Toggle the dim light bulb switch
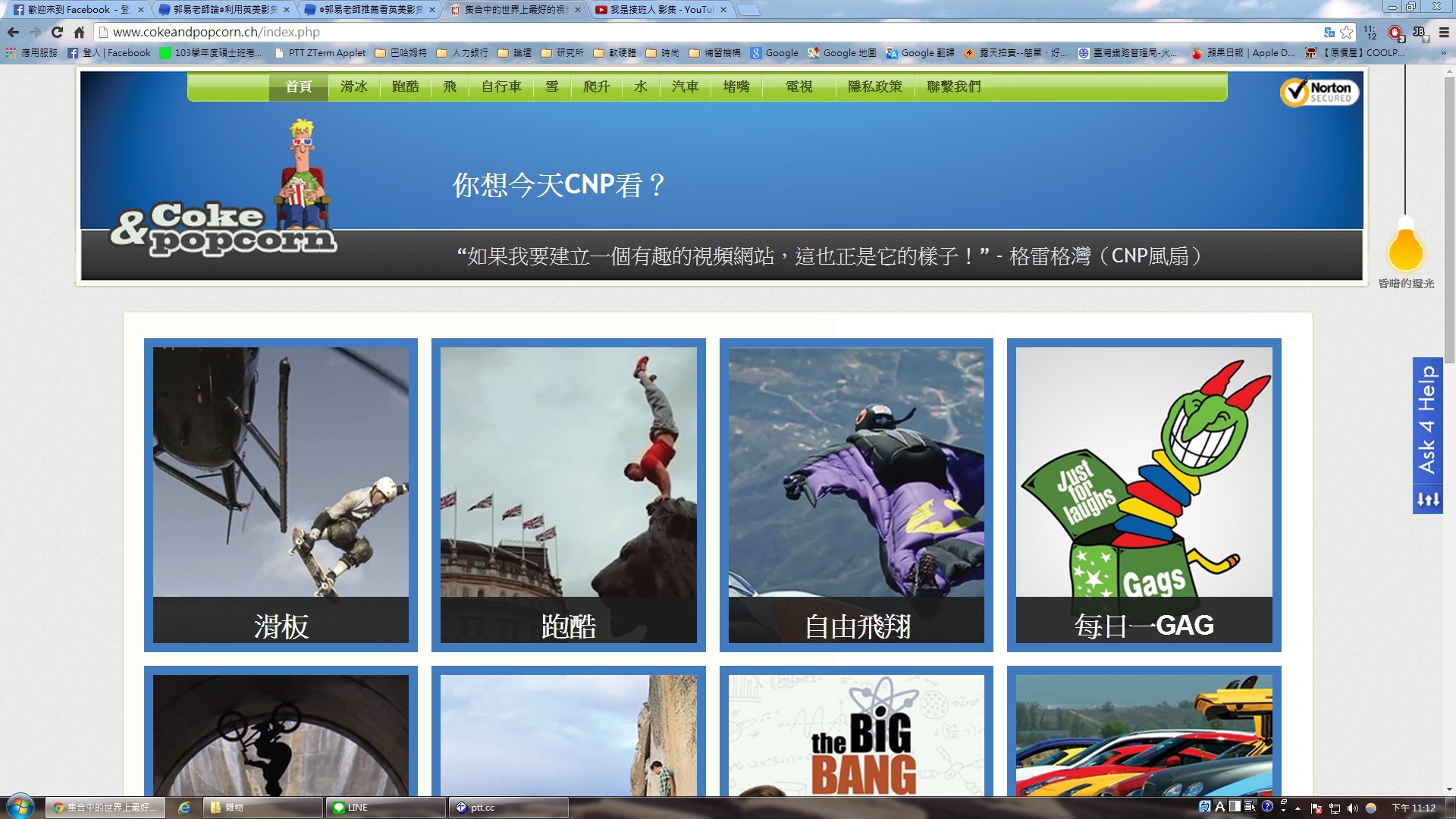Screen dimensions: 1456x819 point(1405,249)
